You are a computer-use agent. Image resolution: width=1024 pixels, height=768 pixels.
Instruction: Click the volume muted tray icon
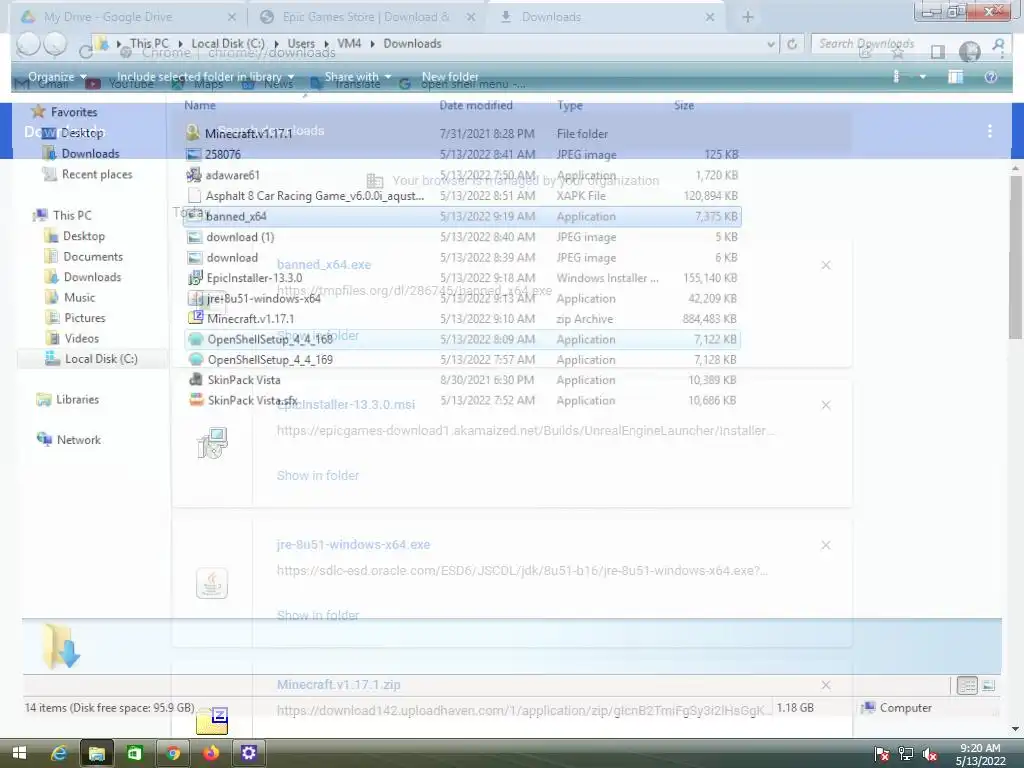pyautogui.click(x=930, y=754)
